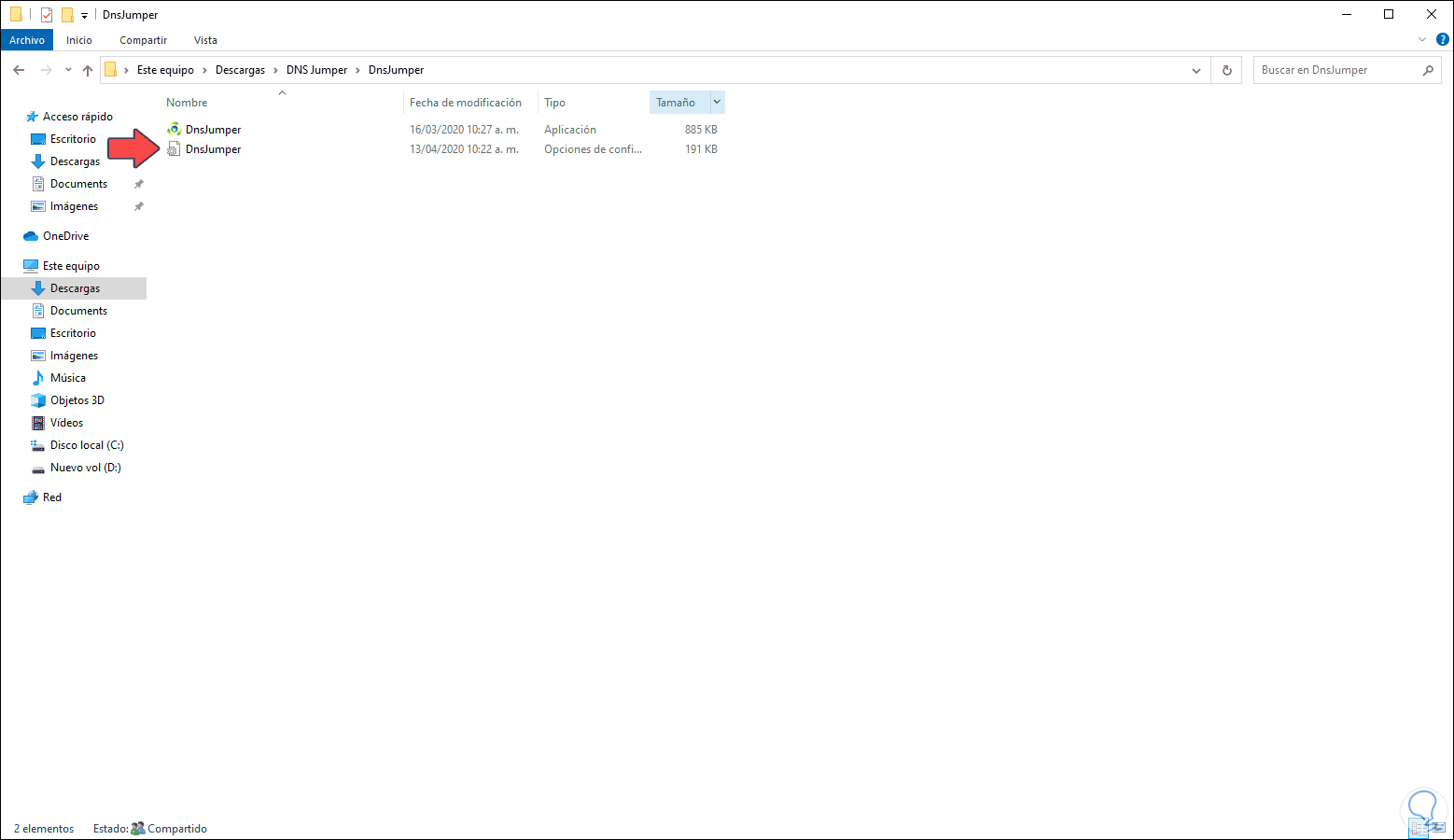Click the Música note icon

(38, 378)
